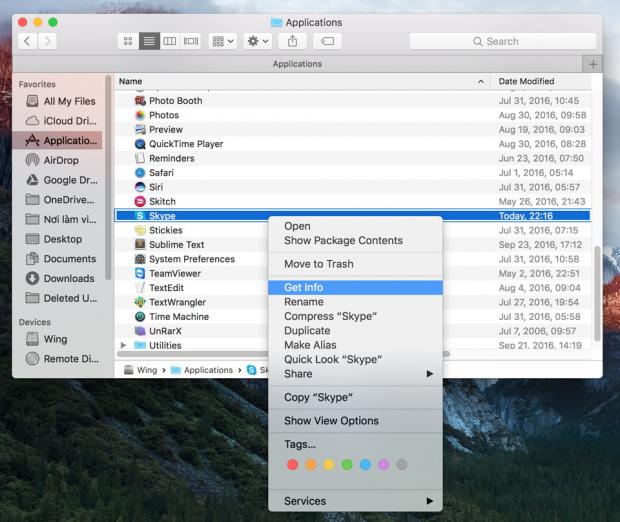620x522 pixels.
Task: Choose Get Info from context menu
Action: (303, 287)
